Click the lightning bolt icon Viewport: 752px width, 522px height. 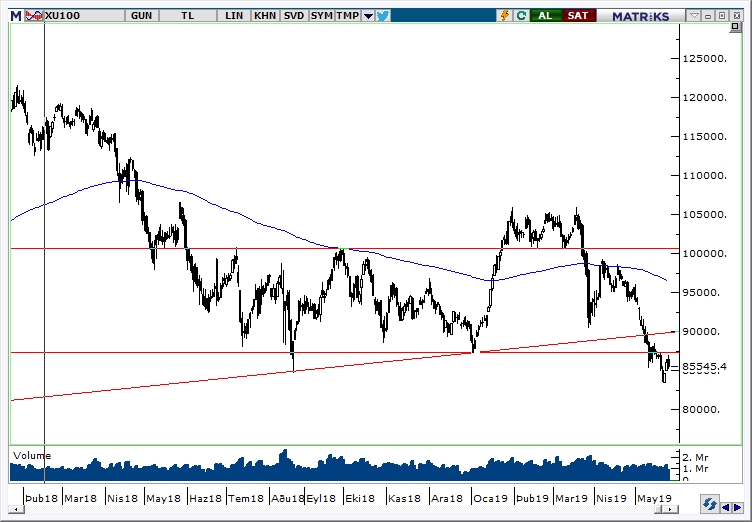pyautogui.click(x=505, y=16)
